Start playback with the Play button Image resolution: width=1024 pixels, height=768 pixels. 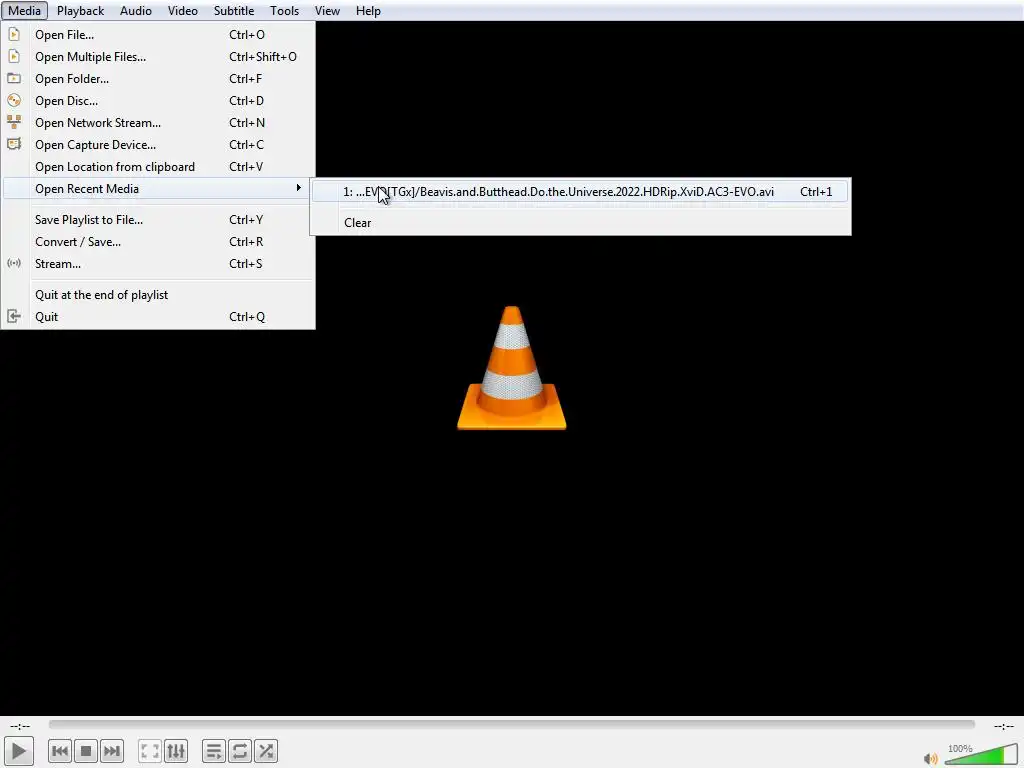click(x=19, y=751)
